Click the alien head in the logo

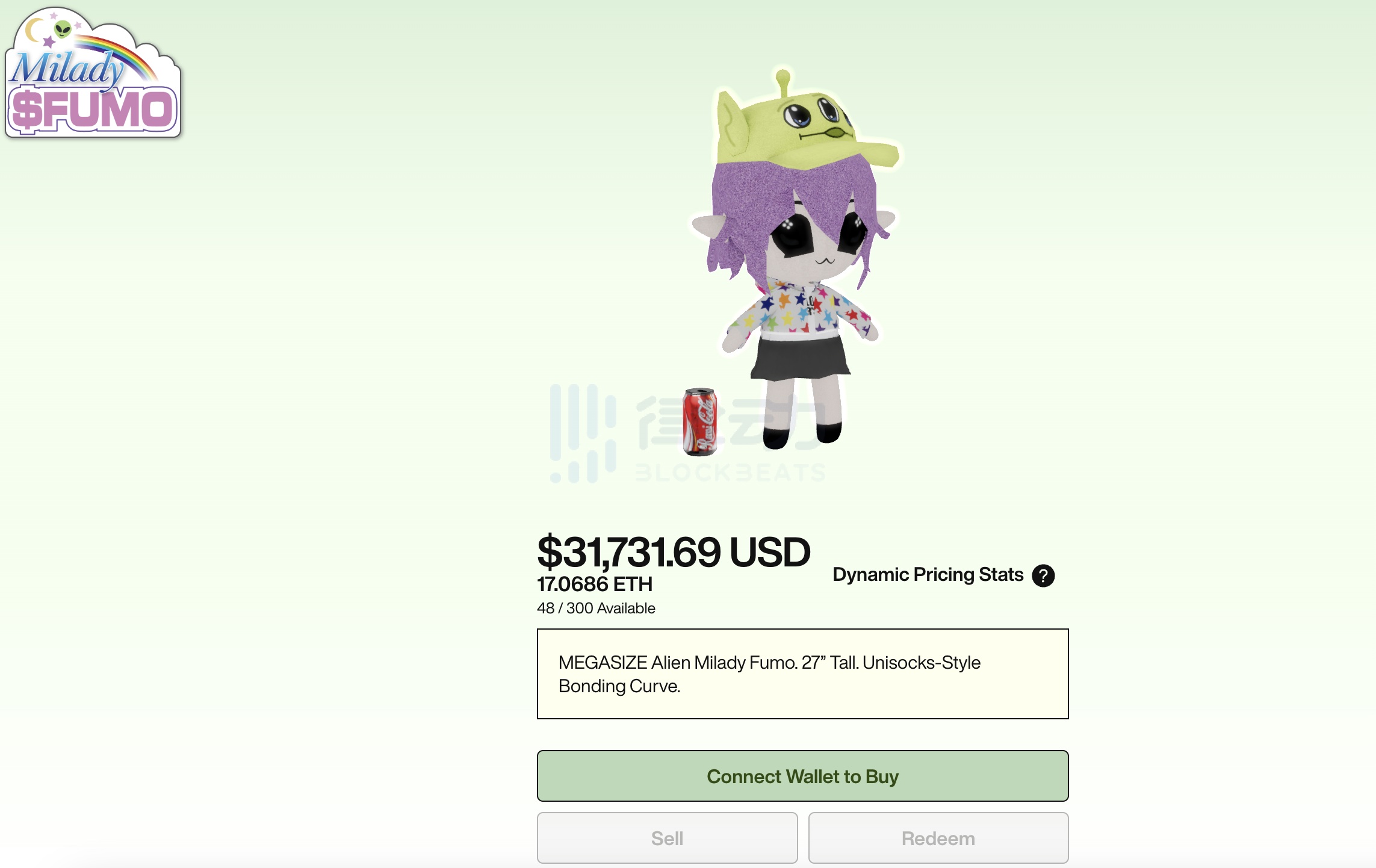[63, 28]
